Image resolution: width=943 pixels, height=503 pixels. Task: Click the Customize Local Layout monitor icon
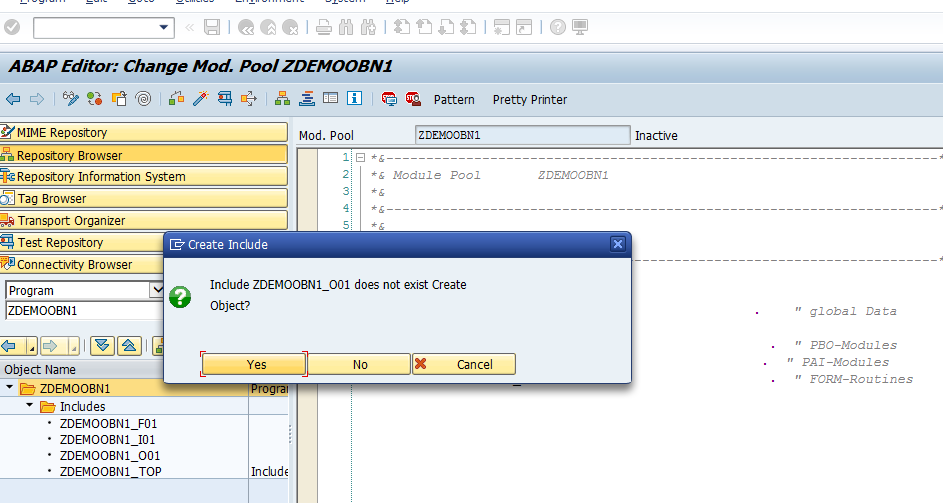tap(580, 27)
